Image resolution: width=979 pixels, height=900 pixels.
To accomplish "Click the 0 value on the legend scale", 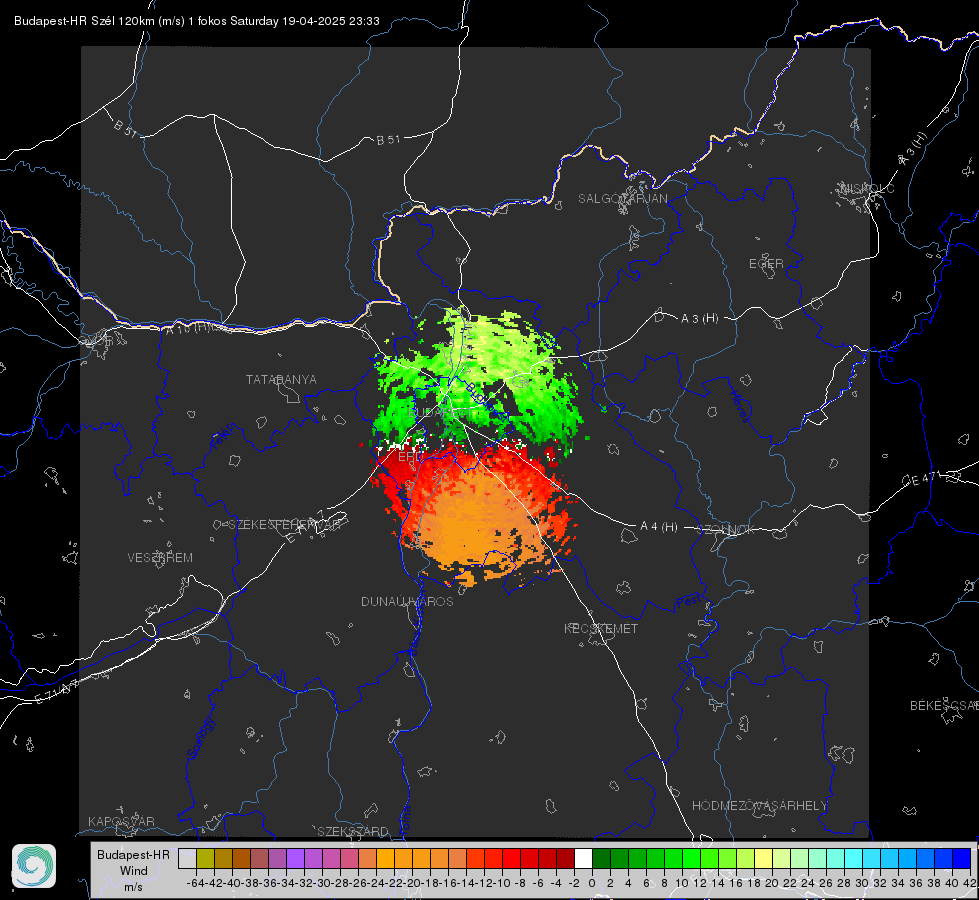I will tap(592, 883).
